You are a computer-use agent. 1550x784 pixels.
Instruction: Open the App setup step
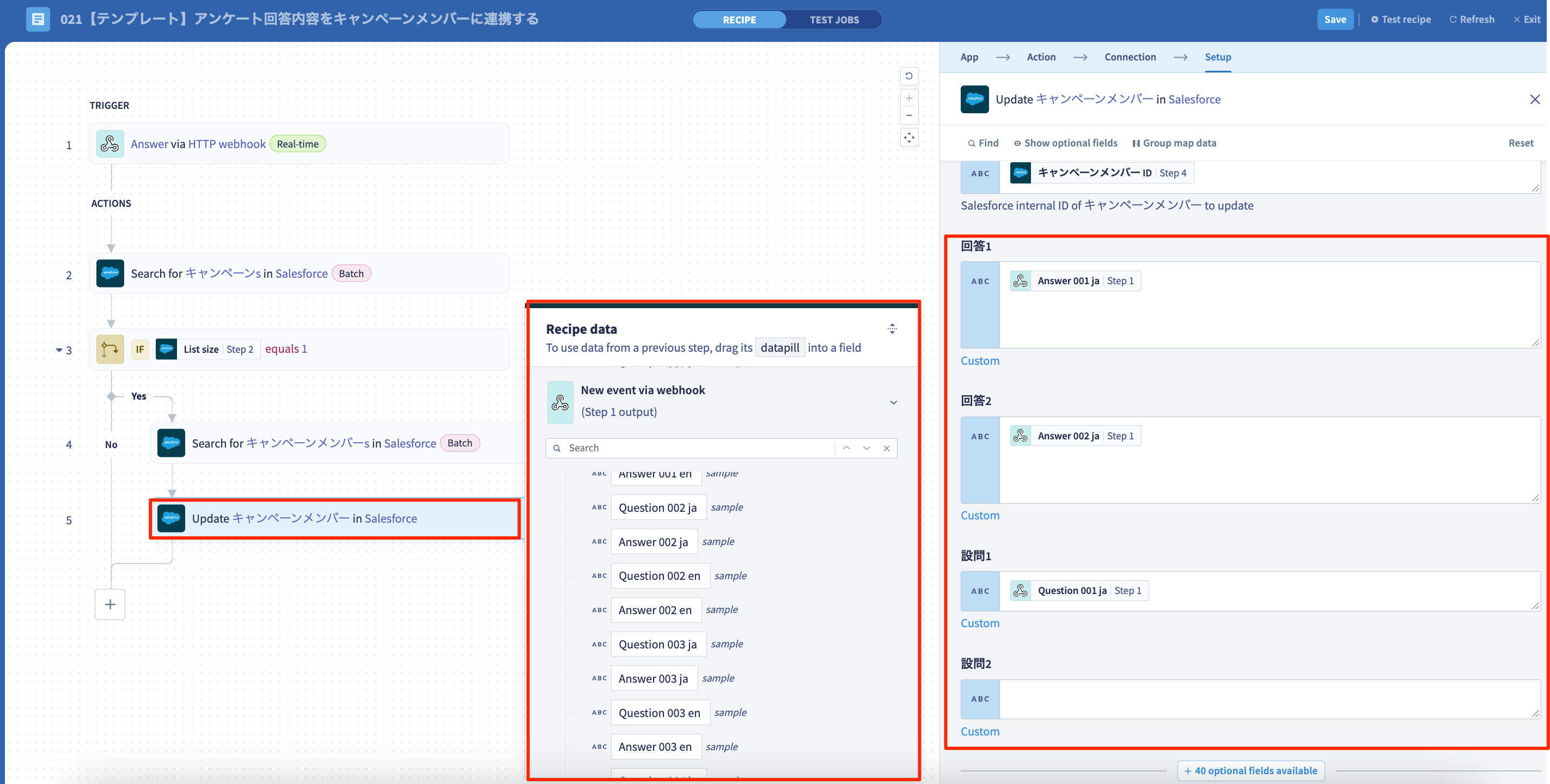[969, 57]
